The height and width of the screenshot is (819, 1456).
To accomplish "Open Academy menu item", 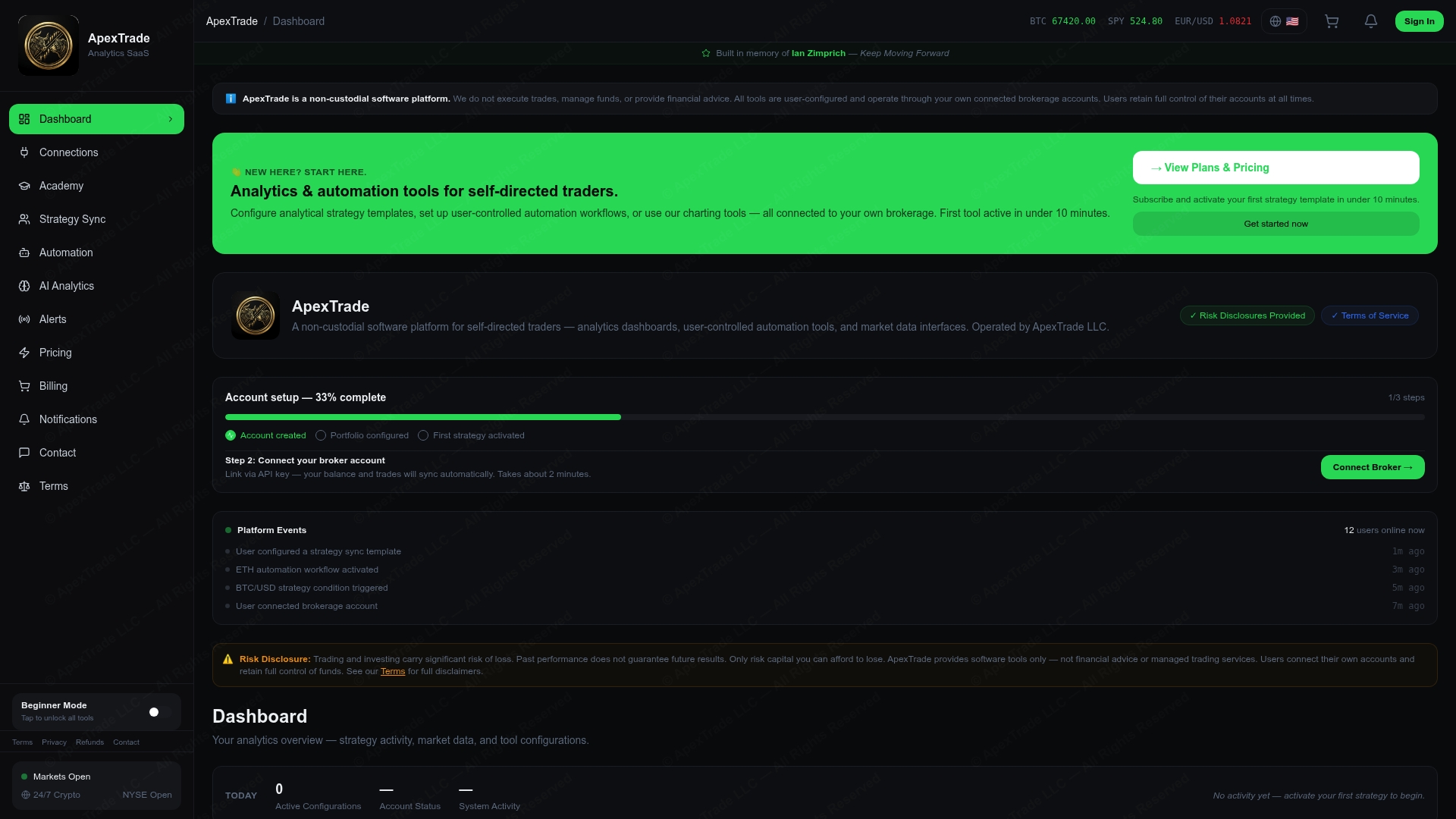I will click(96, 186).
